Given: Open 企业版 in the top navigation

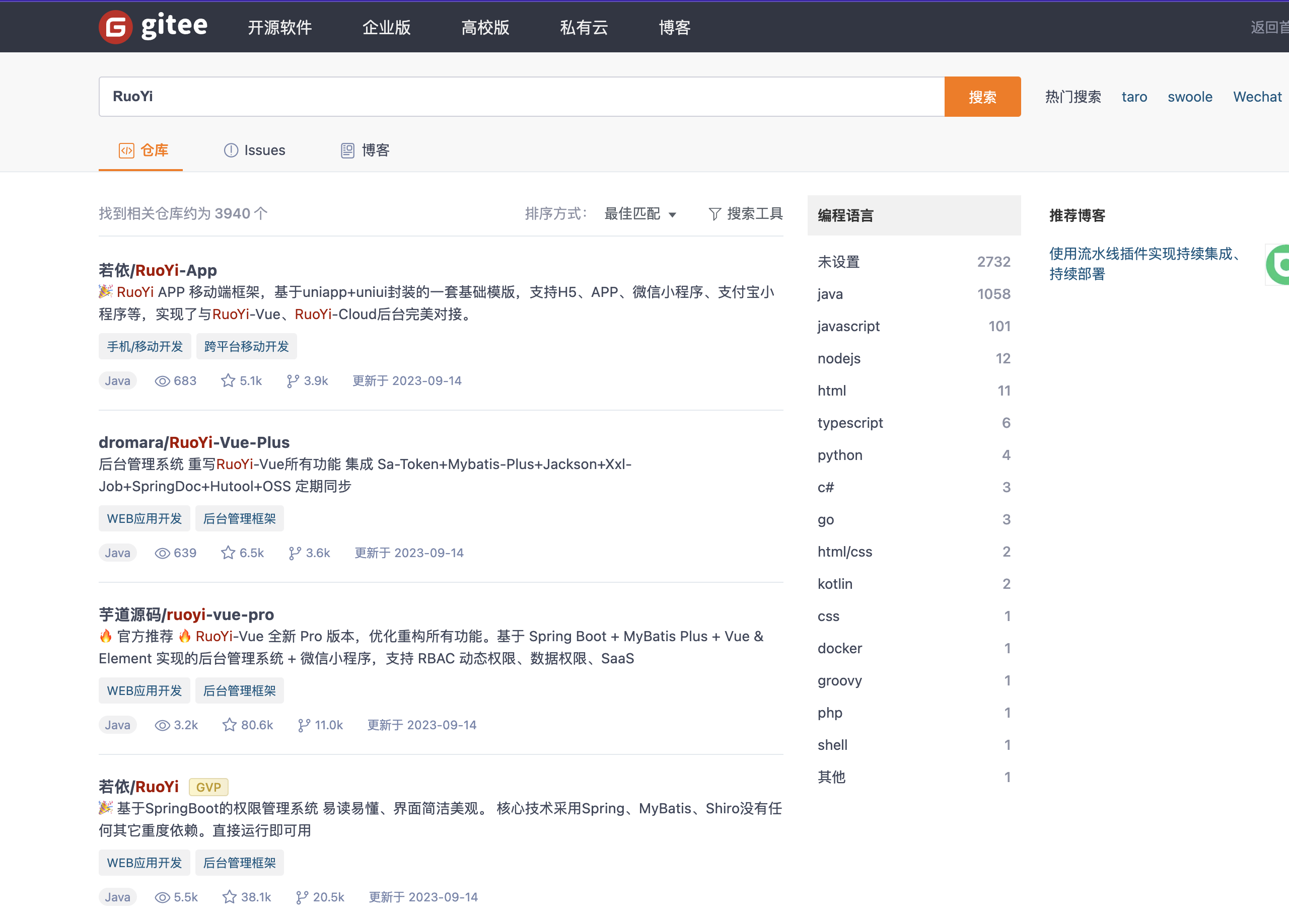Looking at the screenshot, I should (x=387, y=27).
